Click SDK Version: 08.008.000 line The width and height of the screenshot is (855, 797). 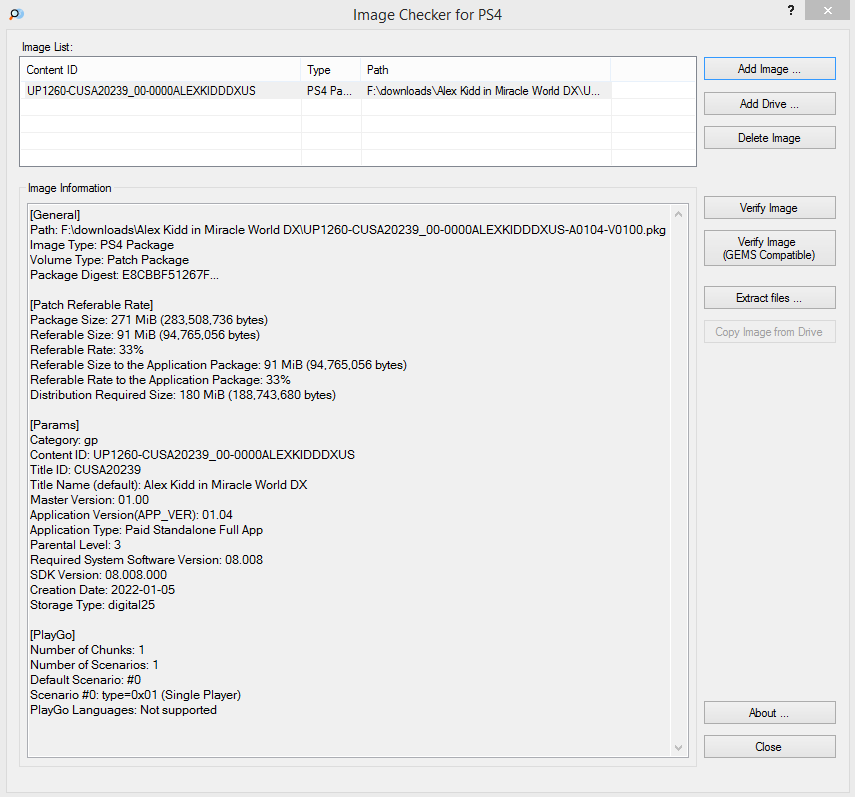(99, 575)
